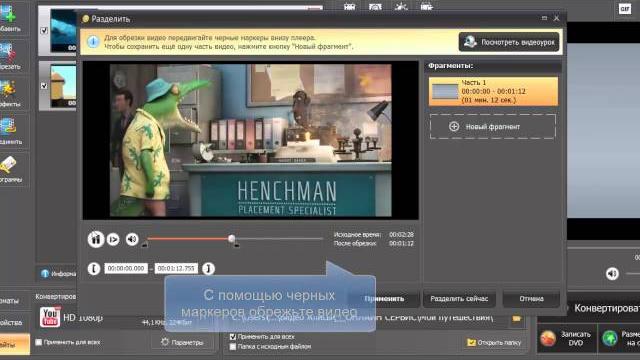Image resolution: width=640 pixels, height=360 pixels.
Task: Click the Применить button
Action: click(384, 299)
